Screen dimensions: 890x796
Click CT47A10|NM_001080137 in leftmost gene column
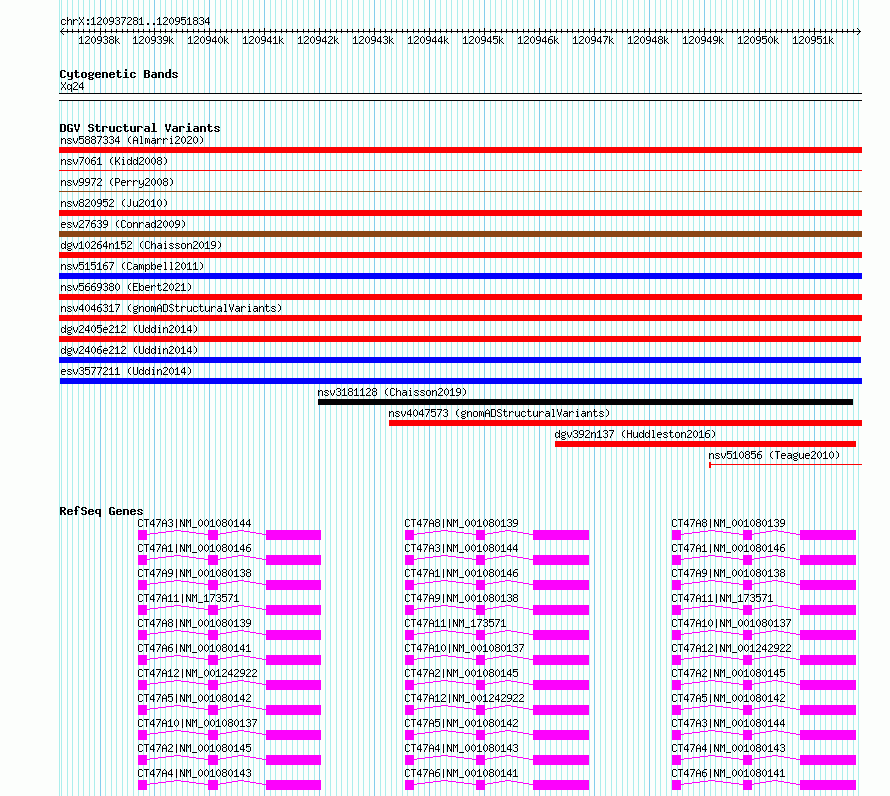point(197,723)
